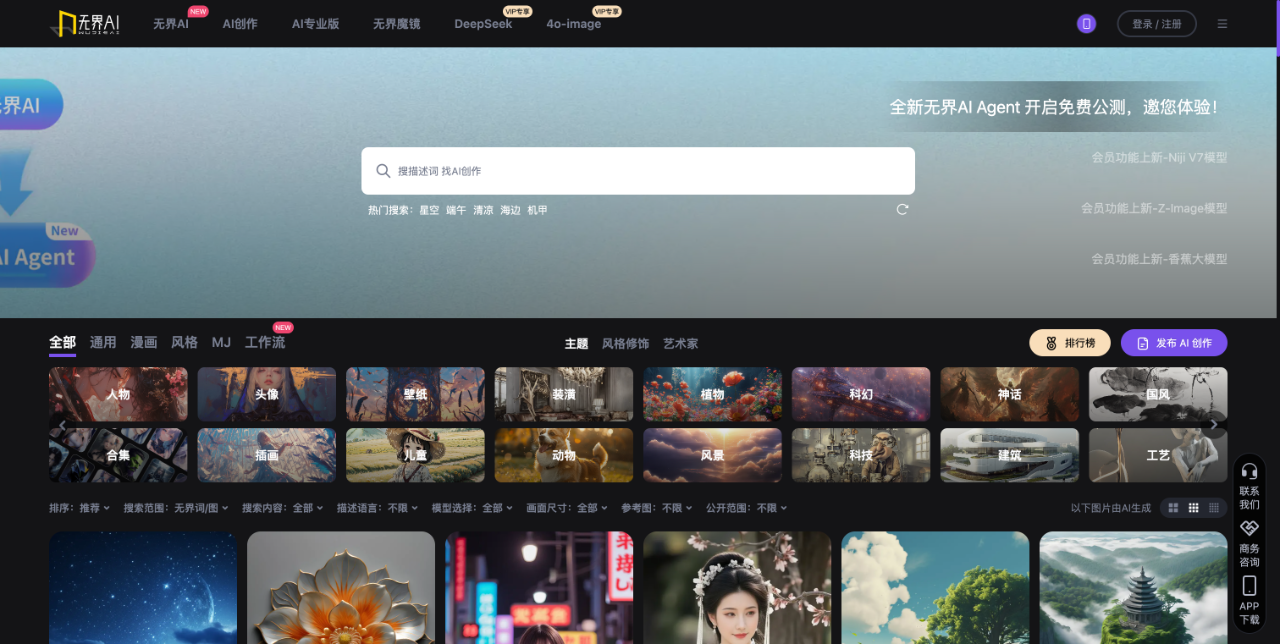Click the 联系我们 headset icon
The image size is (1280, 644).
pyautogui.click(x=1249, y=471)
